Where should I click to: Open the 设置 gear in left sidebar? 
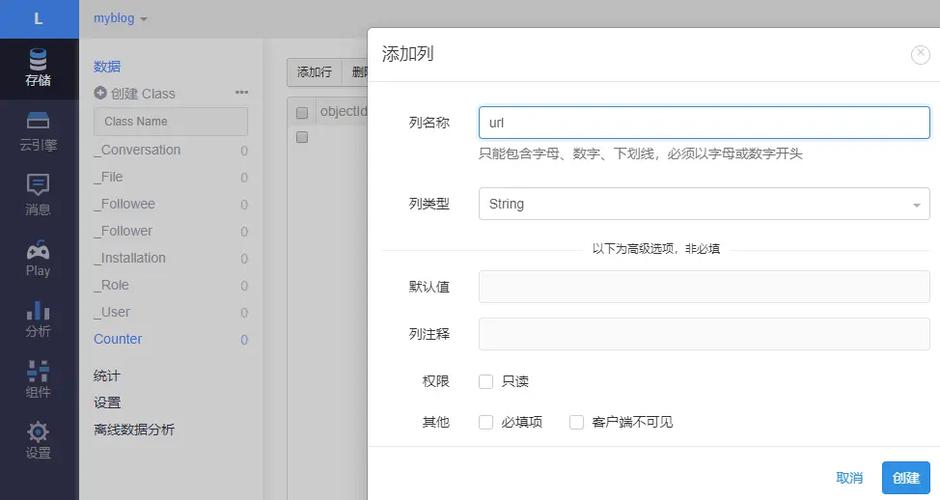38,441
